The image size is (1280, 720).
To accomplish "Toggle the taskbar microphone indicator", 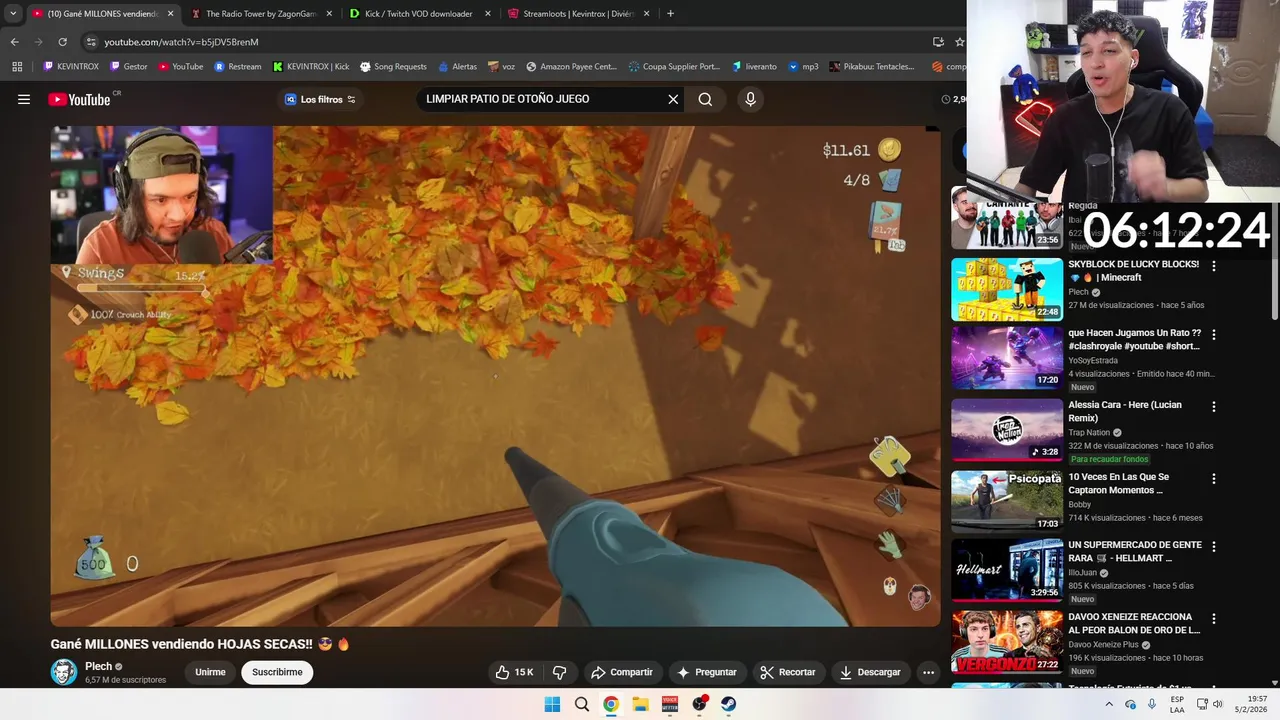I will click(1152, 704).
